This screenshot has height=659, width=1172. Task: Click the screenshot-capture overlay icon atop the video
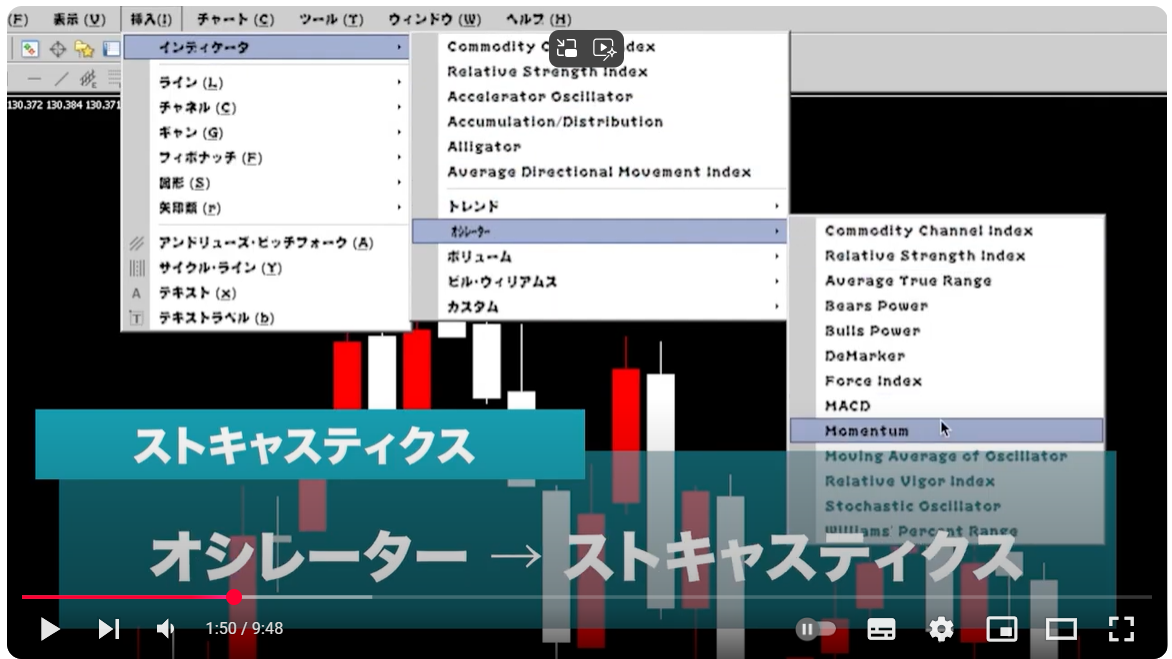coord(567,49)
